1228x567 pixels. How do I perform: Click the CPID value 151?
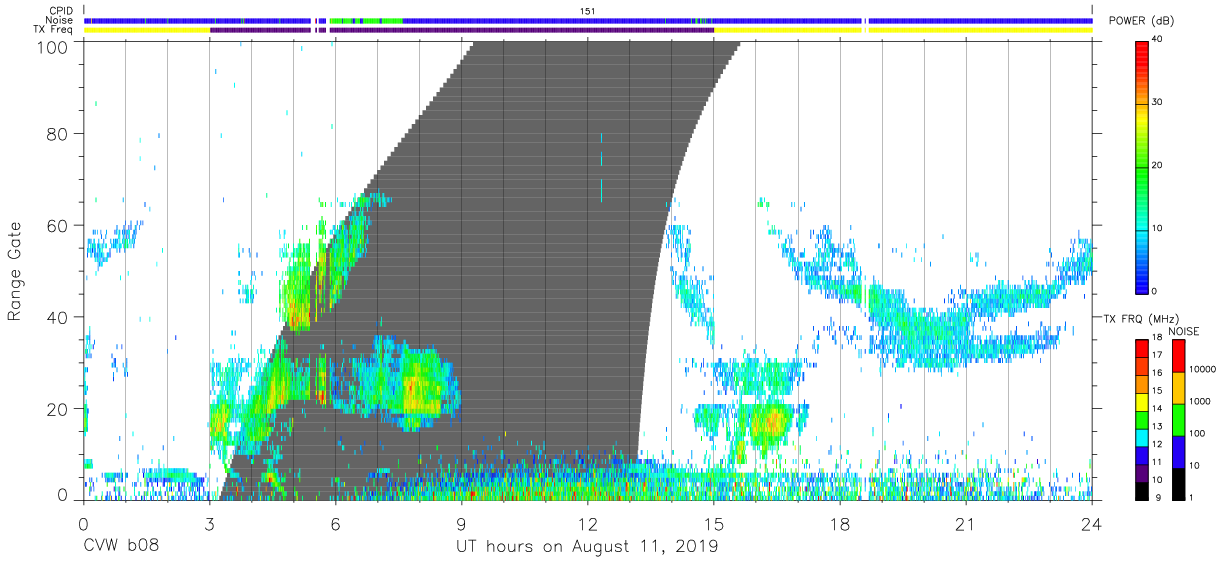click(587, 11)
